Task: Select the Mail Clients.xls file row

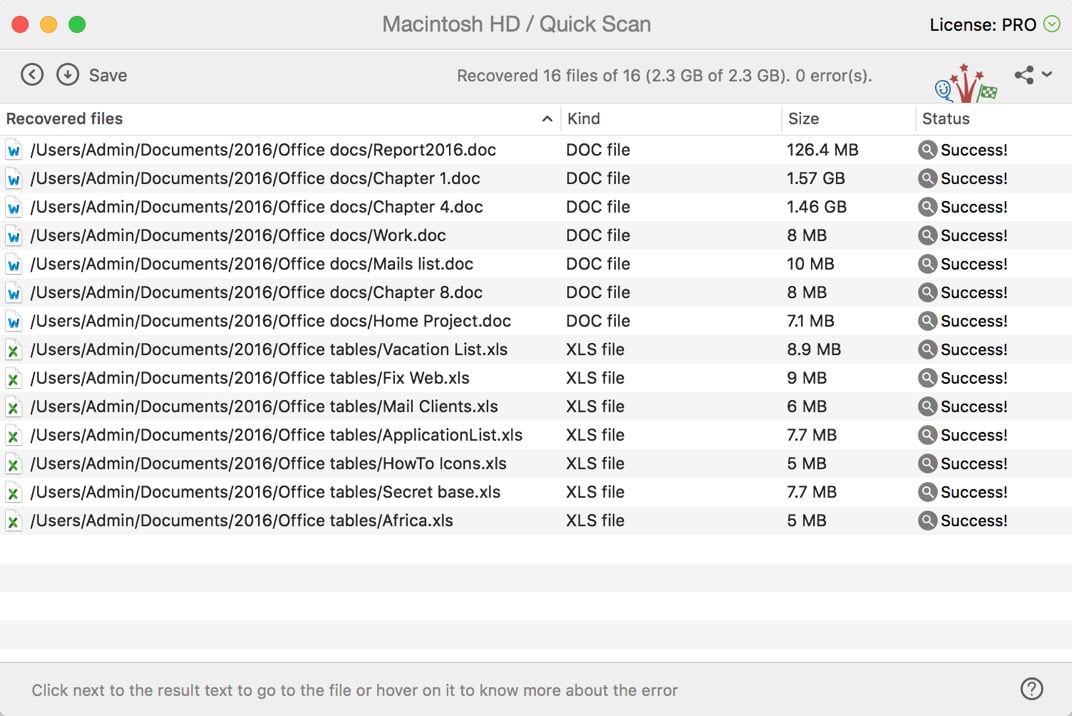Action: [536, 406]
